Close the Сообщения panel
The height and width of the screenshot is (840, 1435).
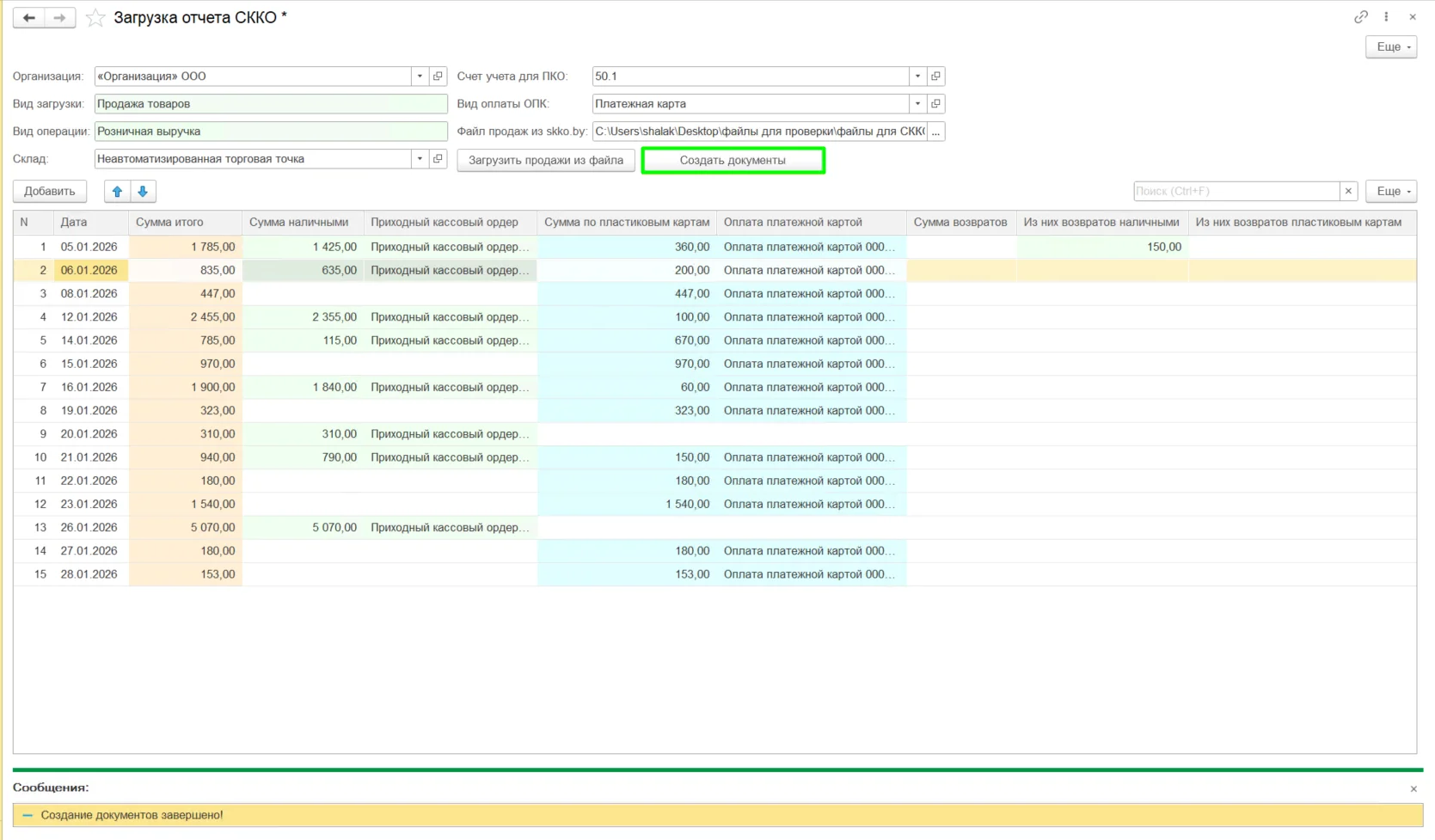[1414, 788]
